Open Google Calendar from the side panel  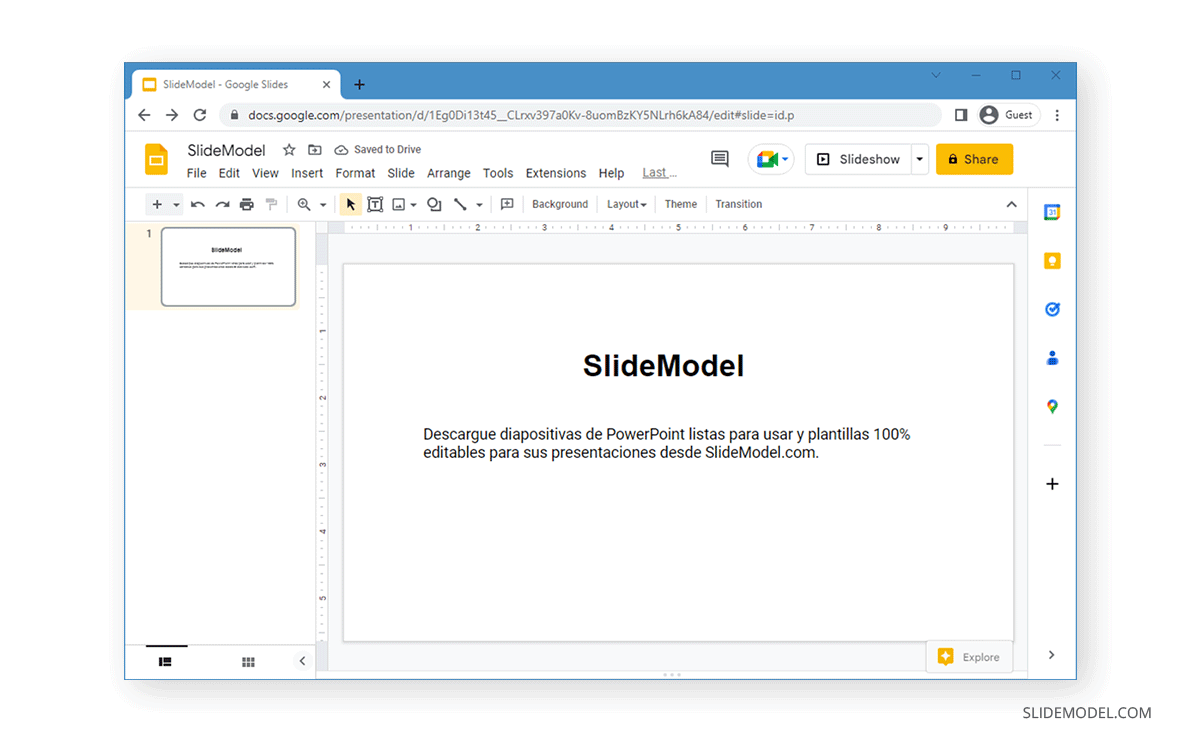point(1052,212)
